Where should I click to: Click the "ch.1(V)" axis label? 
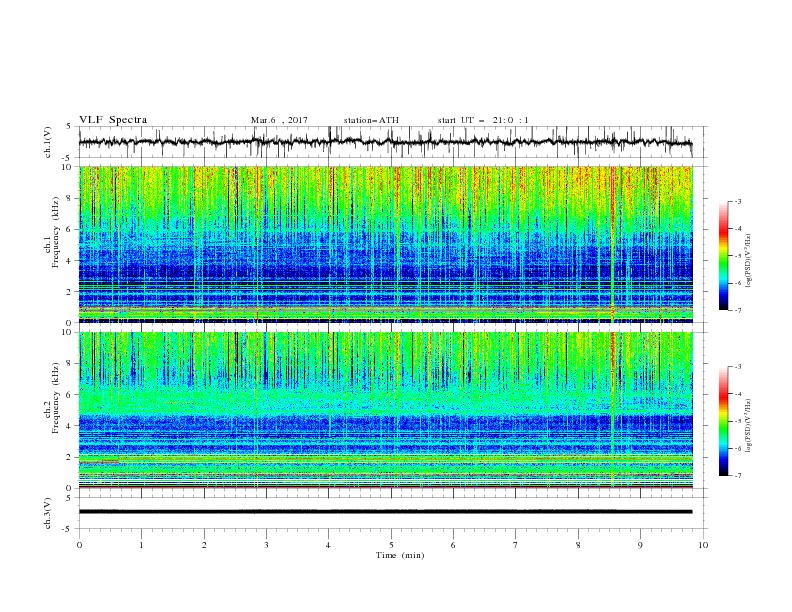coord(48,142)
